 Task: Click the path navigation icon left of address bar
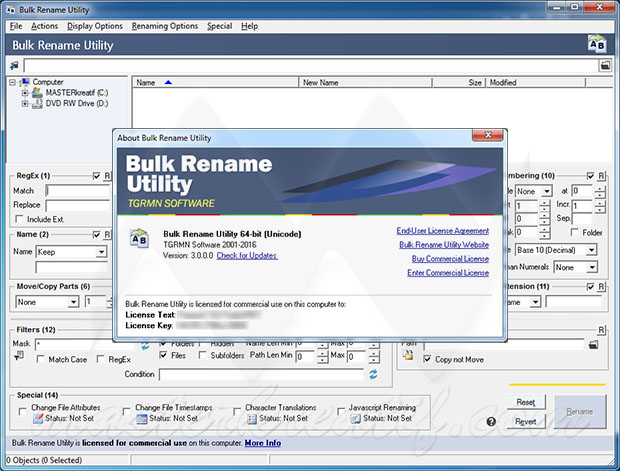pos(14,65)
